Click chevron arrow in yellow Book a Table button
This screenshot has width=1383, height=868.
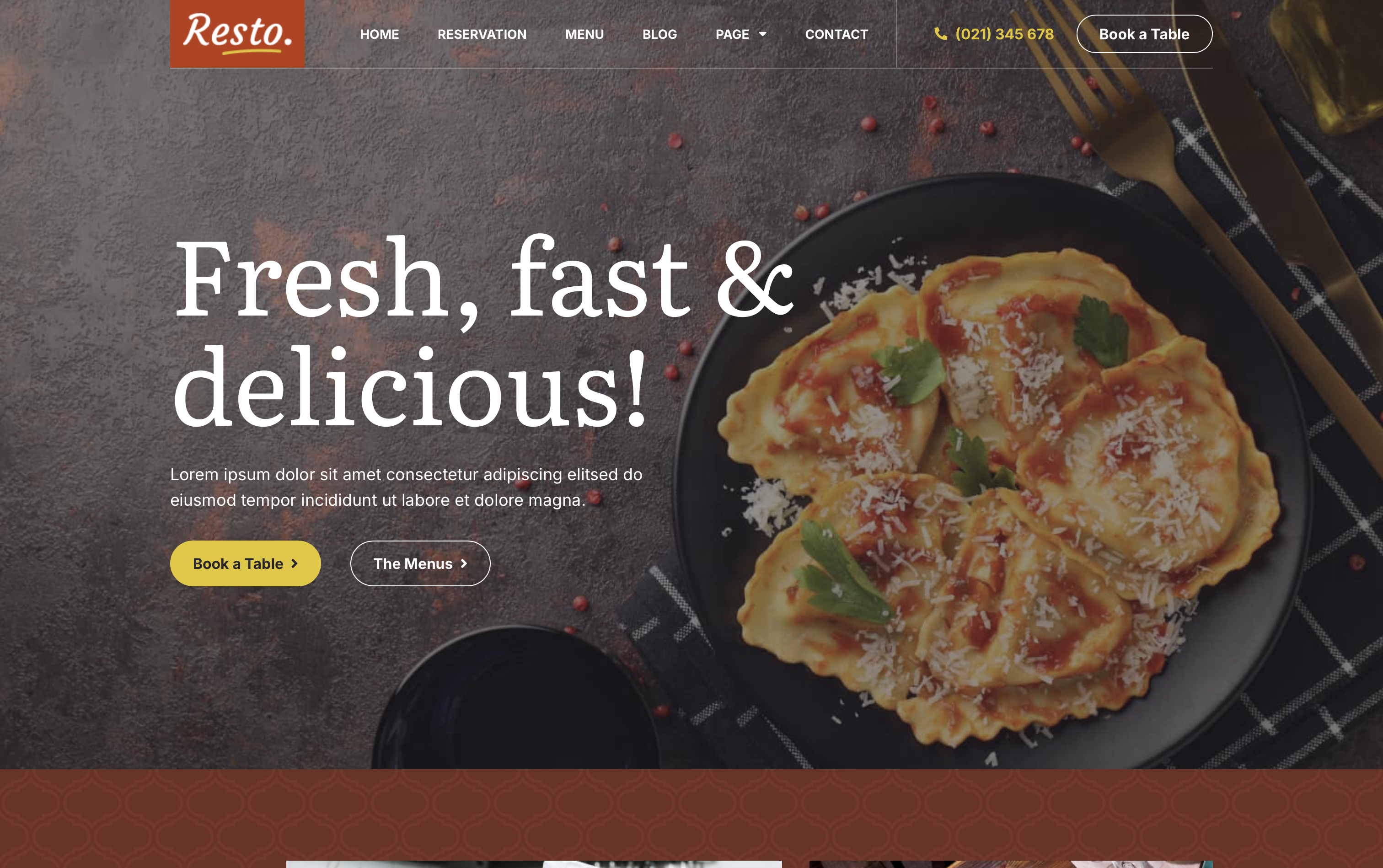point(295,564)
